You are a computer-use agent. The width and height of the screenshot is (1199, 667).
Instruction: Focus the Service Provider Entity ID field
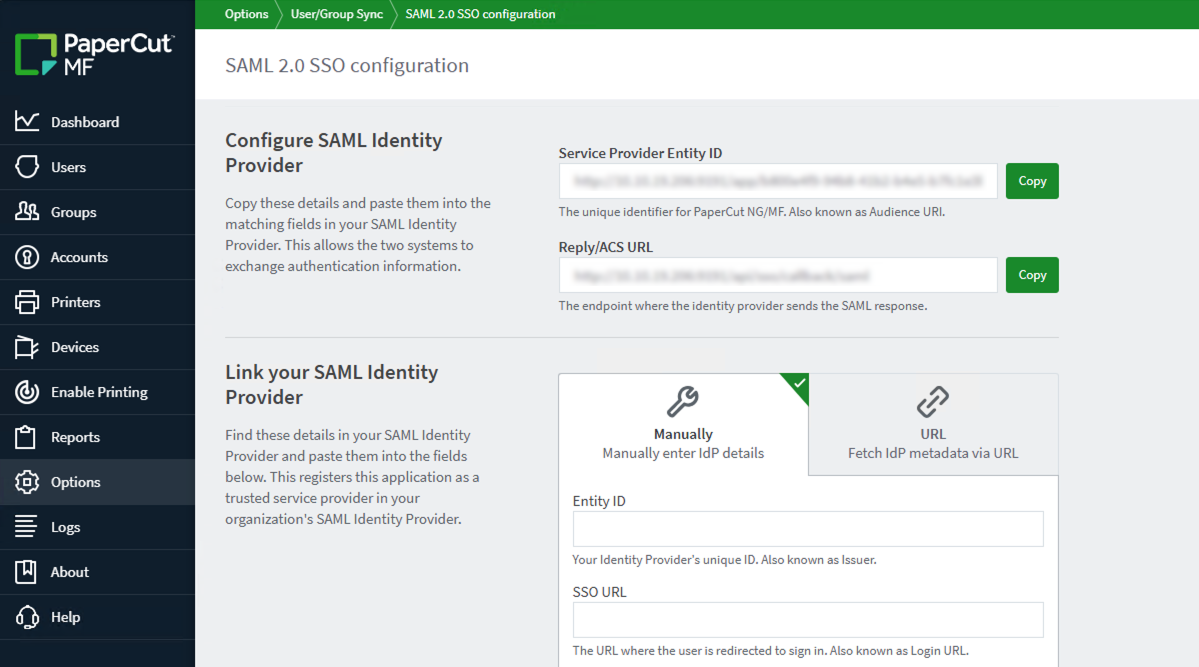[x=778, y=181]
